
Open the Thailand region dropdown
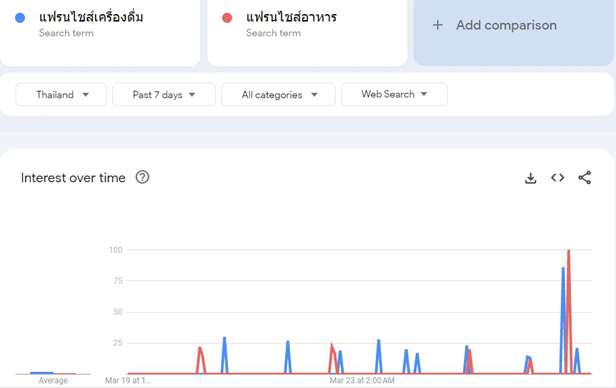click(x=61, y=95)
